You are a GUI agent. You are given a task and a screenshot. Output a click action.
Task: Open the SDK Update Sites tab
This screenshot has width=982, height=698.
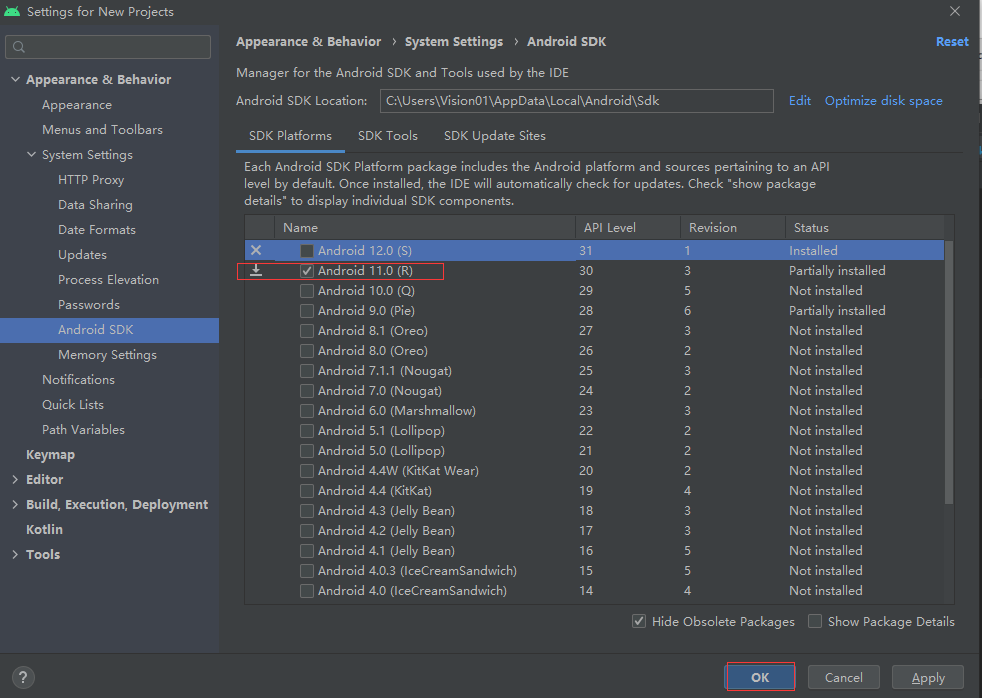(495, 136)
